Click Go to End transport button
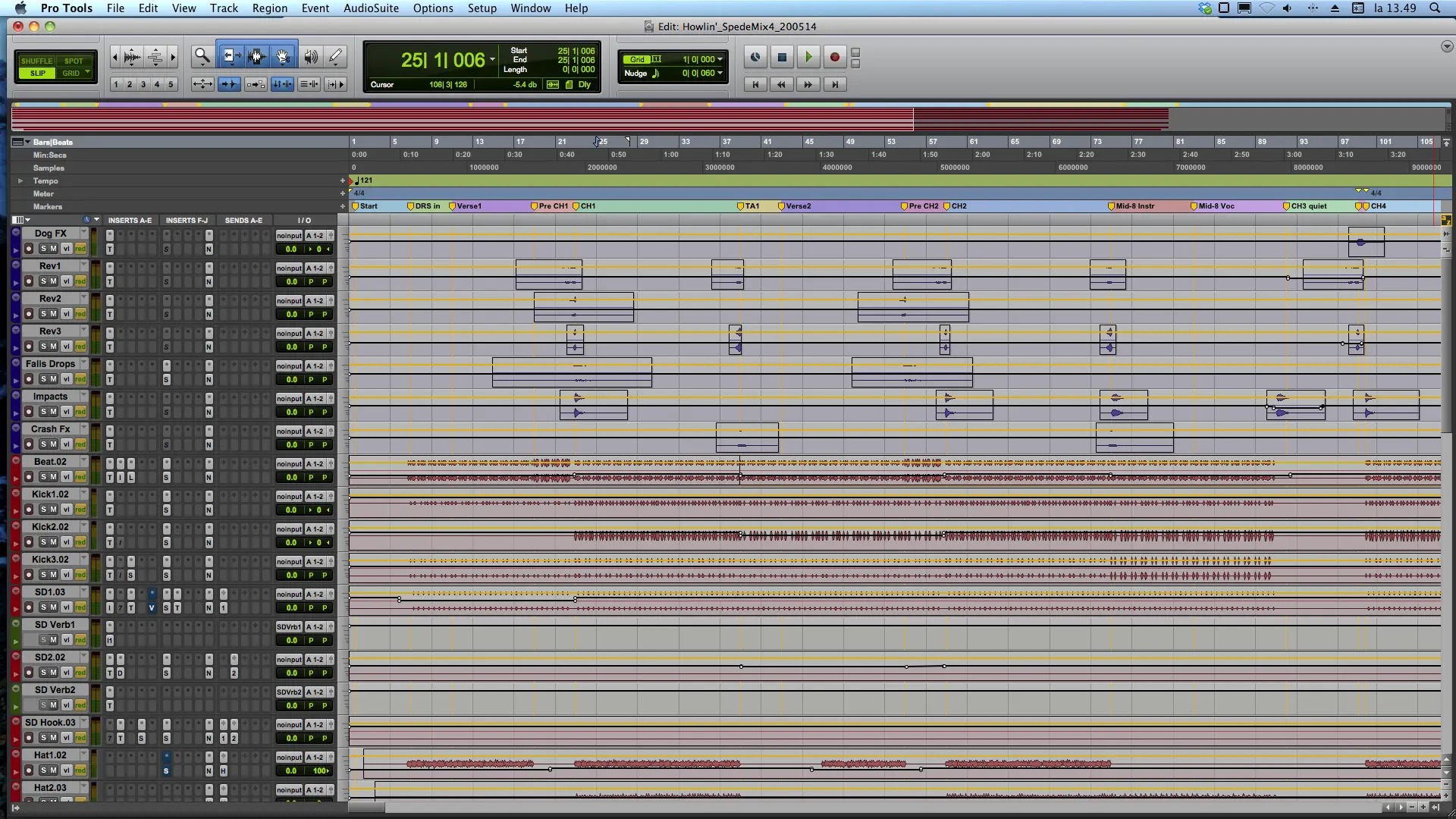 coord(835,84)
